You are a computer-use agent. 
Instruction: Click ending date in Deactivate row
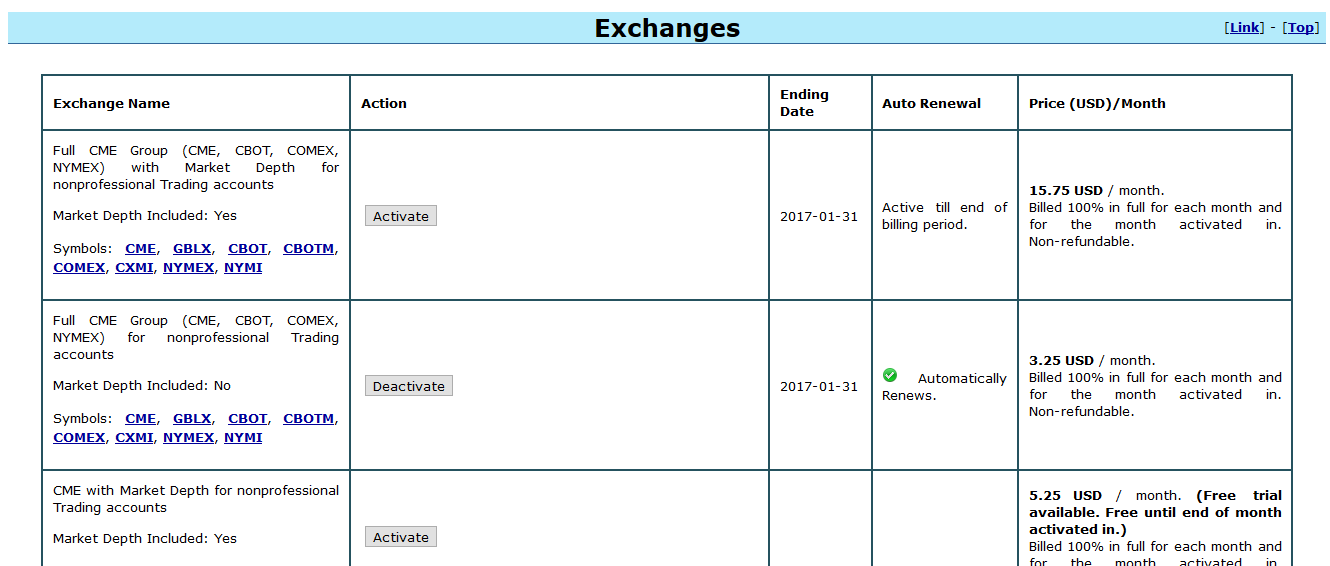point(819,386)
